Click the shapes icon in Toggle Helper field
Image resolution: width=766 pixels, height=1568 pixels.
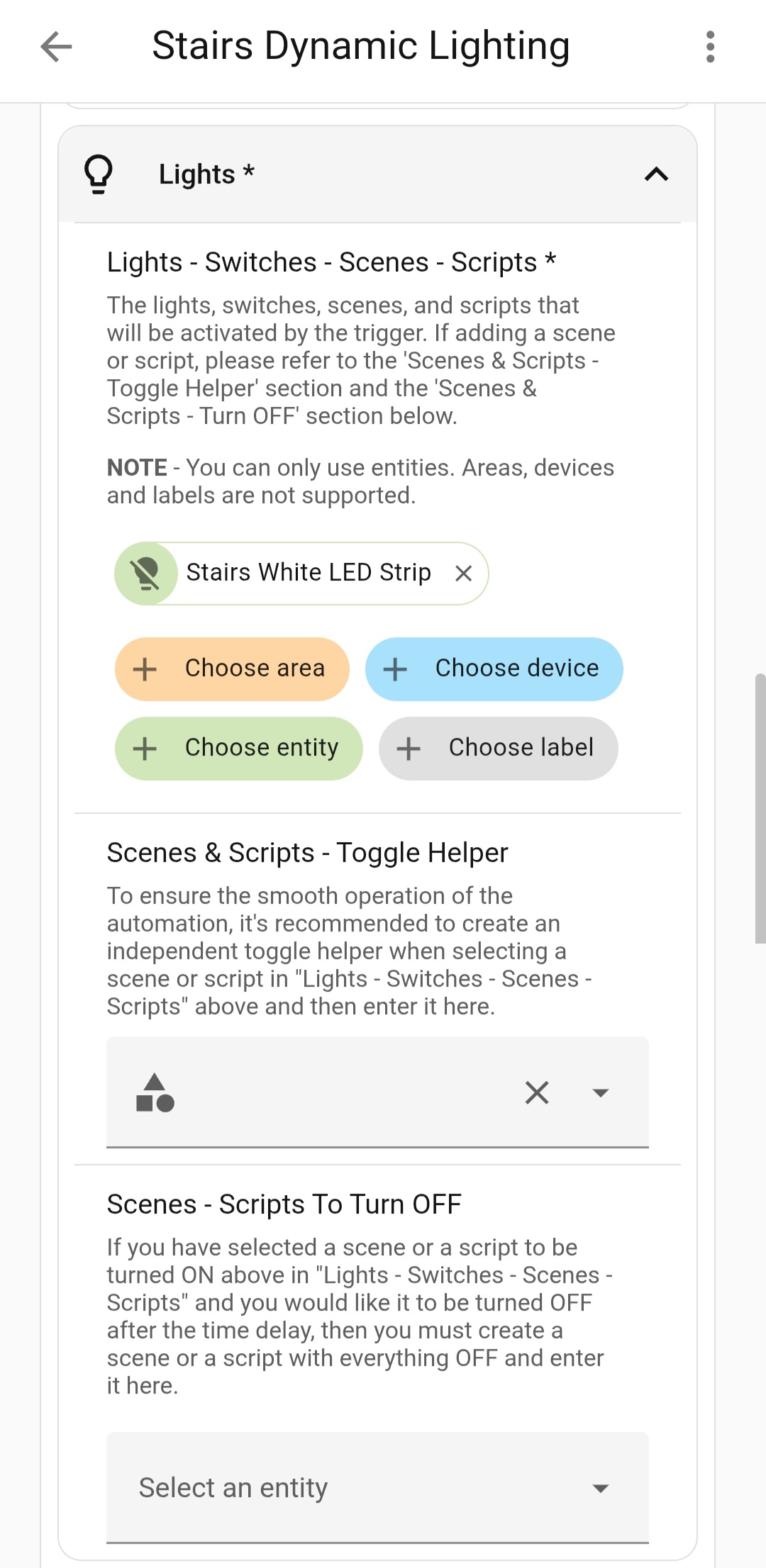tap(155, 1092)
